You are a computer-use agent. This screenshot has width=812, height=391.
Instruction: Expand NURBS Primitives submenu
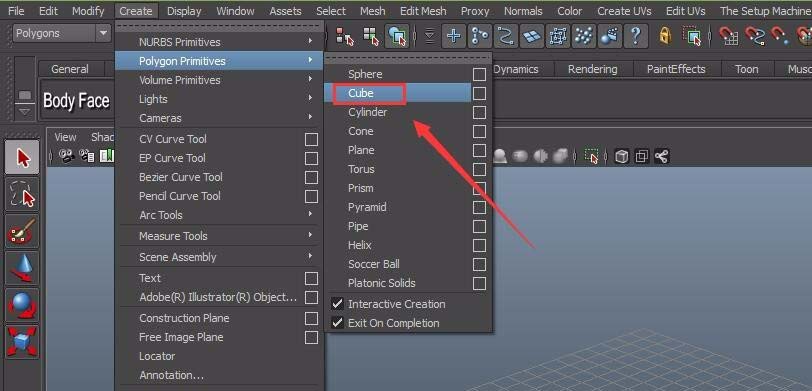(x=220, y=42)
